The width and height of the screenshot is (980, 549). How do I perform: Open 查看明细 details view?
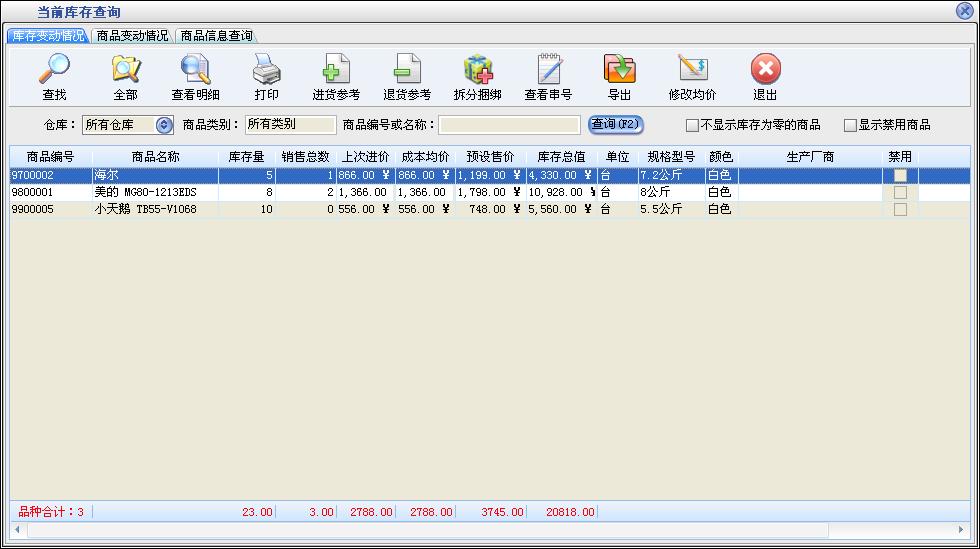195,70
